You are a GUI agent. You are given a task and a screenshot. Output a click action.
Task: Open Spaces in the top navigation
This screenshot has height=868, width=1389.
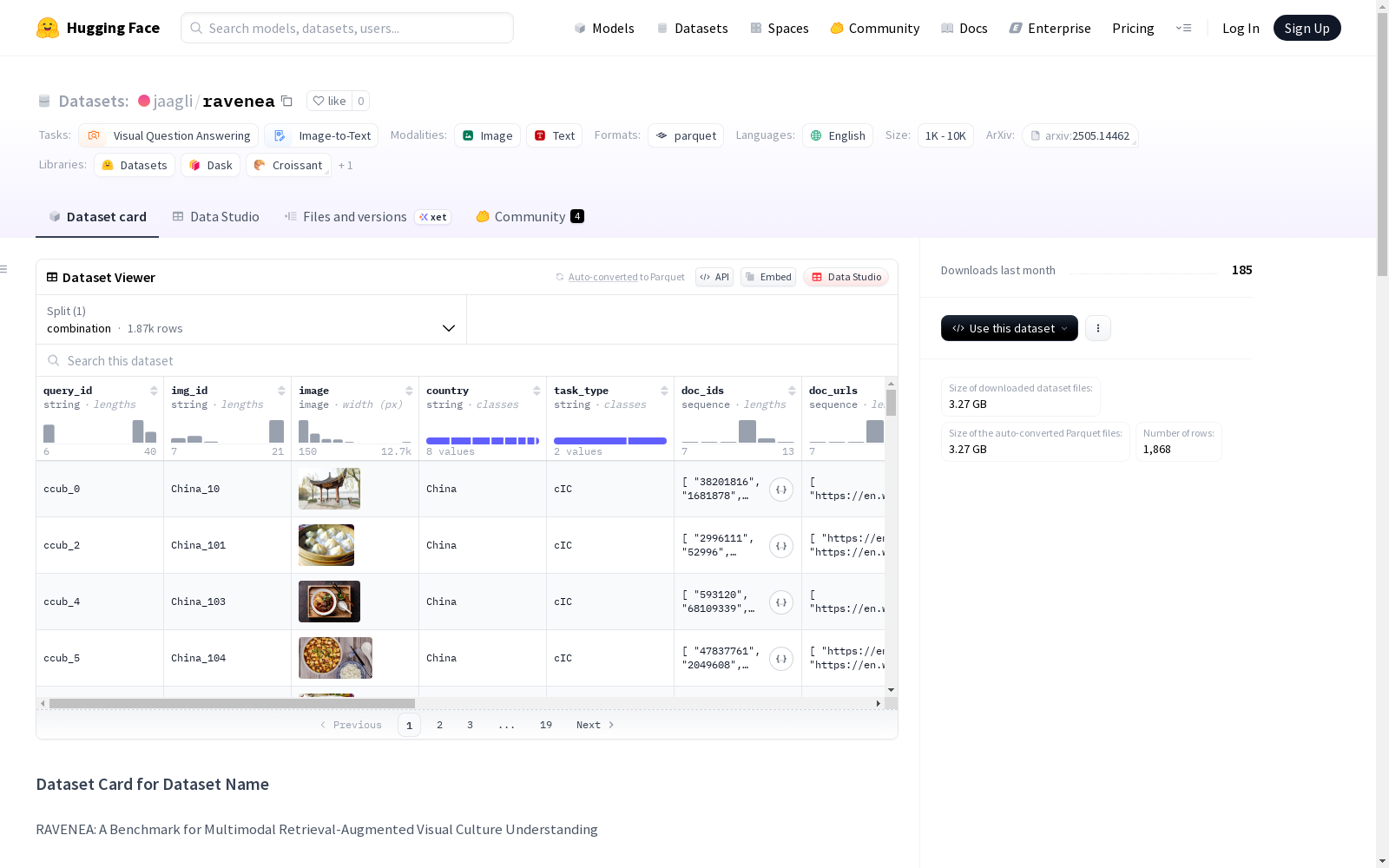779,28
